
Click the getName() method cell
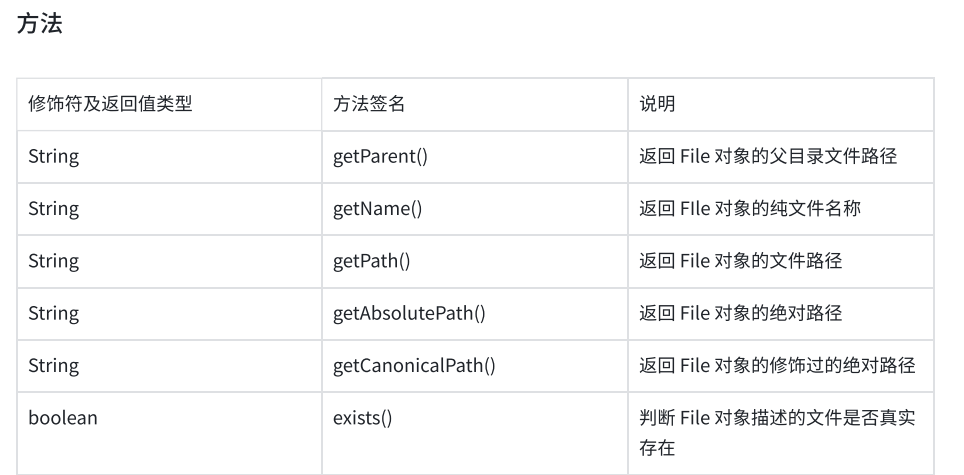377,209
